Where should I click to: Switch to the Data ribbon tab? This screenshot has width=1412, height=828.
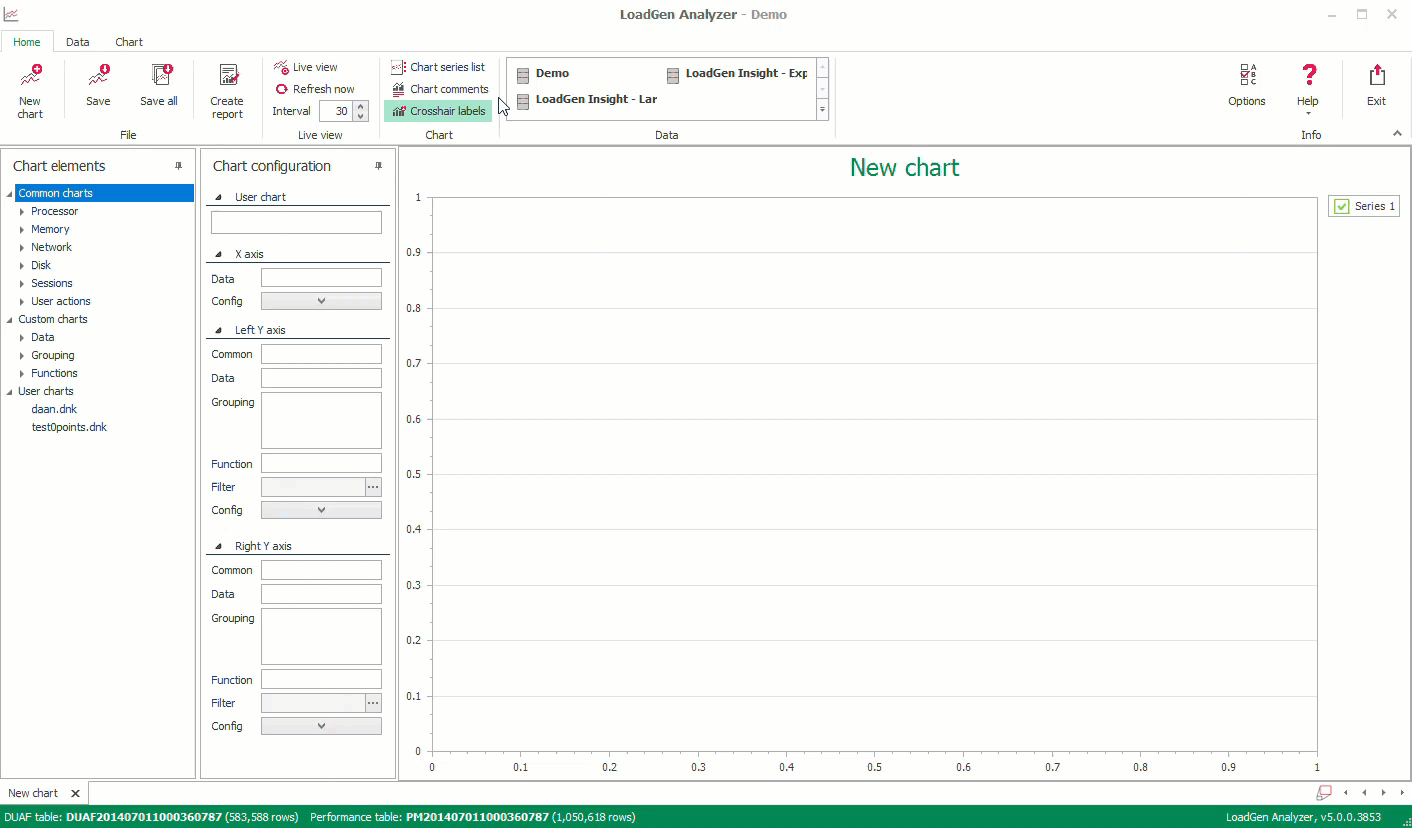click(77, 42)
